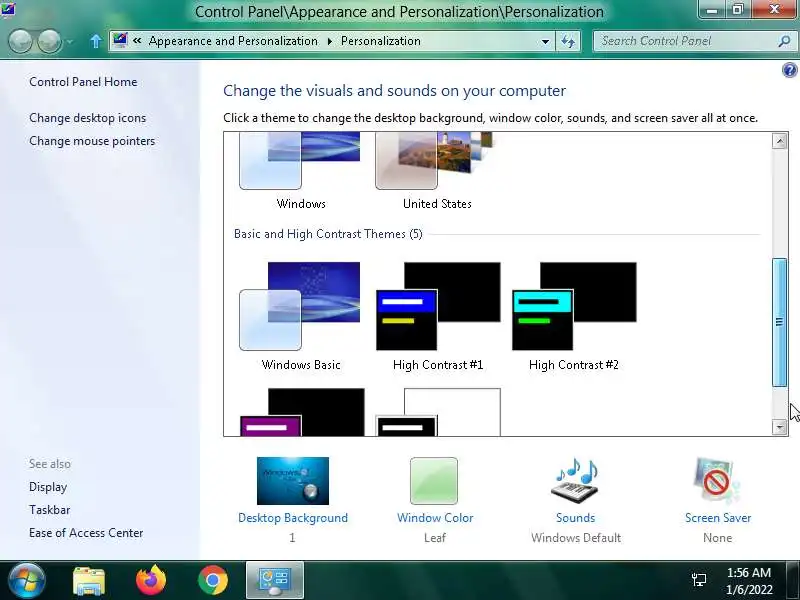Launch Google Chrome from the taskbar
The width and height of the screenshot is (800, 600).
[213, 580]
